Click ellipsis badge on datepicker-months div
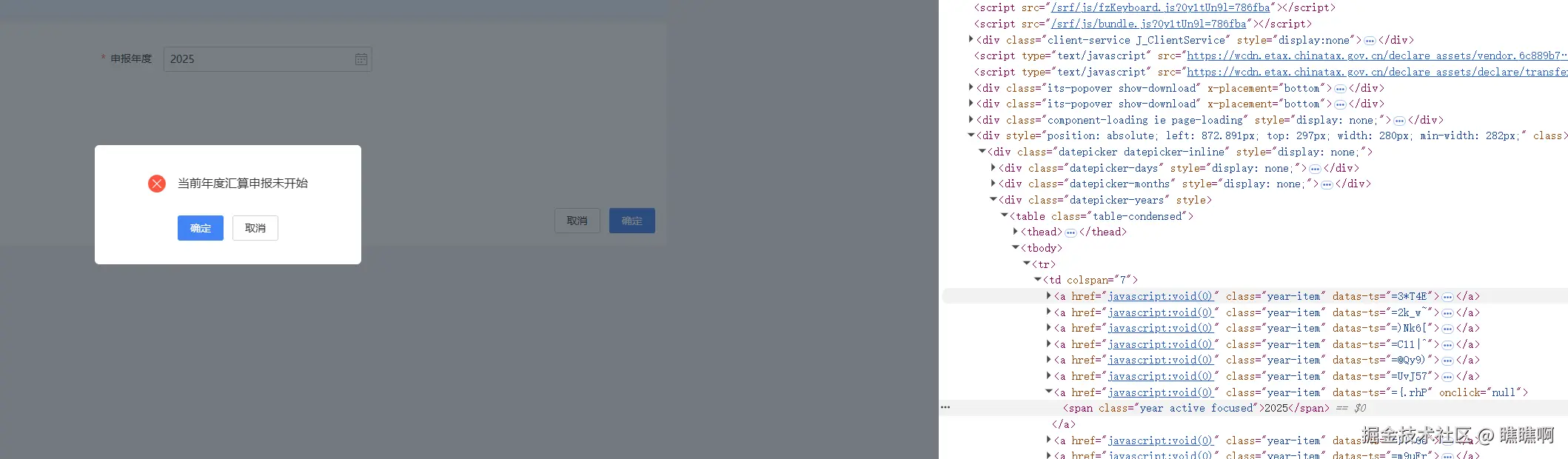Image resolution: width=1568 pixels, height=459 pixels. [x=1327, y=184]
